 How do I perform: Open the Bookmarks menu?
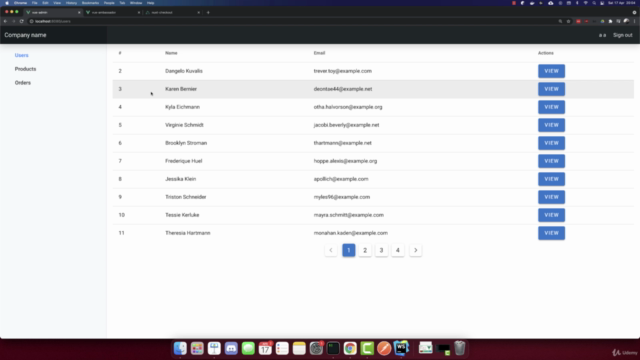(90, 3)
